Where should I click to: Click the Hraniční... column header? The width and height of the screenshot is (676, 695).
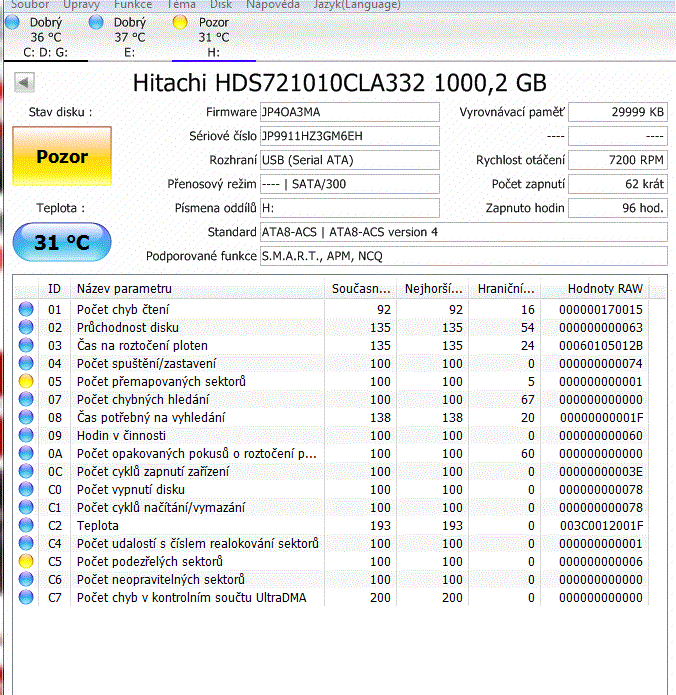tap(505, 289)
